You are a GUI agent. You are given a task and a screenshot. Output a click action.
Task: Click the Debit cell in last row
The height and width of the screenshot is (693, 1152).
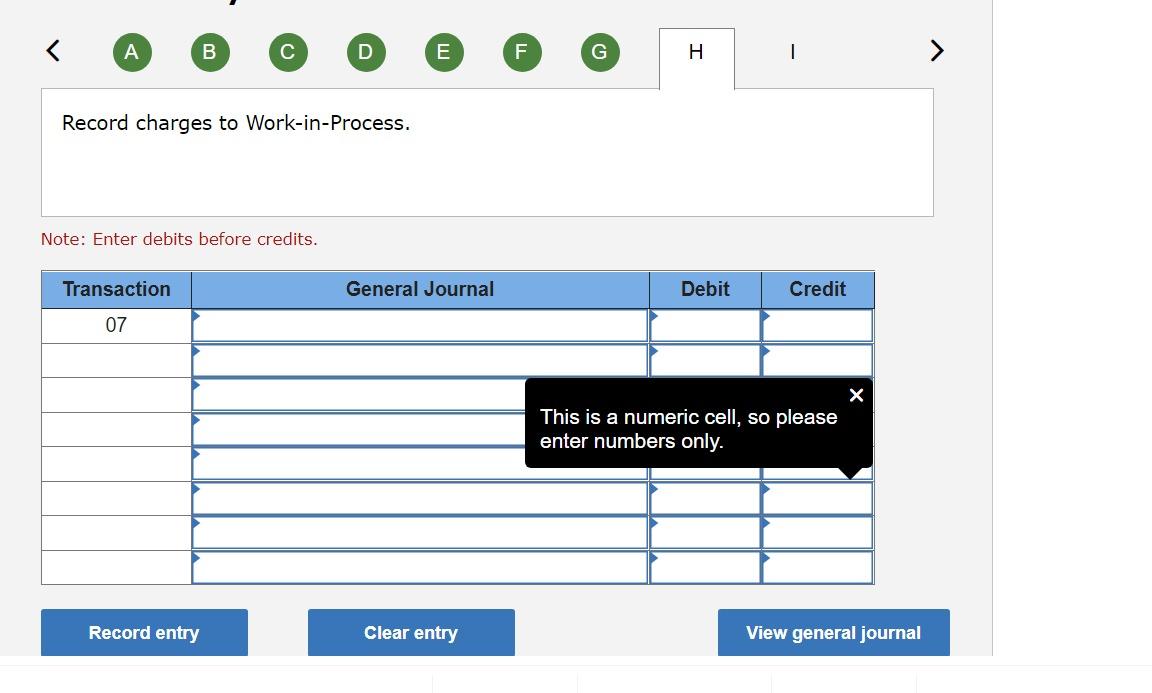tap(705, 567)
